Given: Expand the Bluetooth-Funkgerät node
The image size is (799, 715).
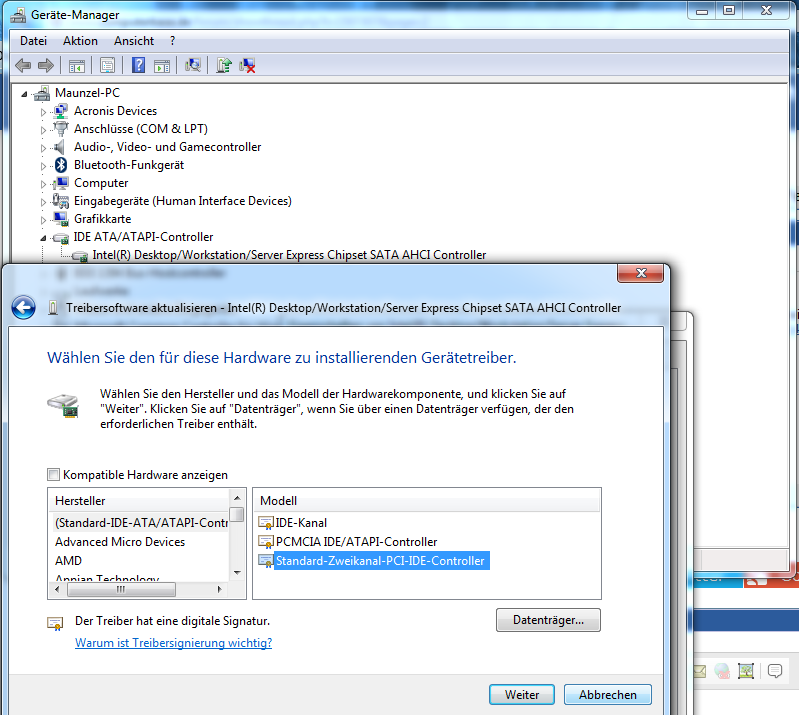Looking at the screenshot, I should [43, 166].
